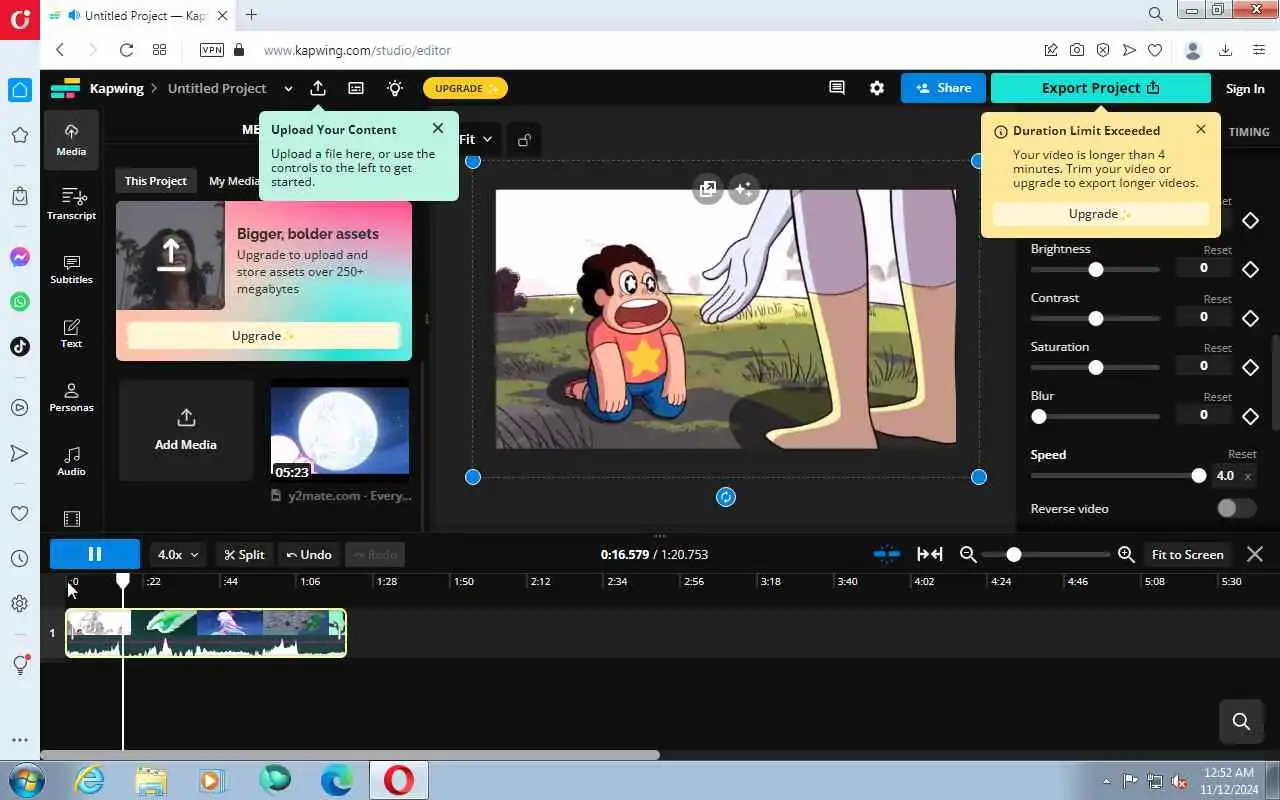Click the lightbulb tips icon in the header
Viewport: 1280px width, 800px height.
point(395,88)
